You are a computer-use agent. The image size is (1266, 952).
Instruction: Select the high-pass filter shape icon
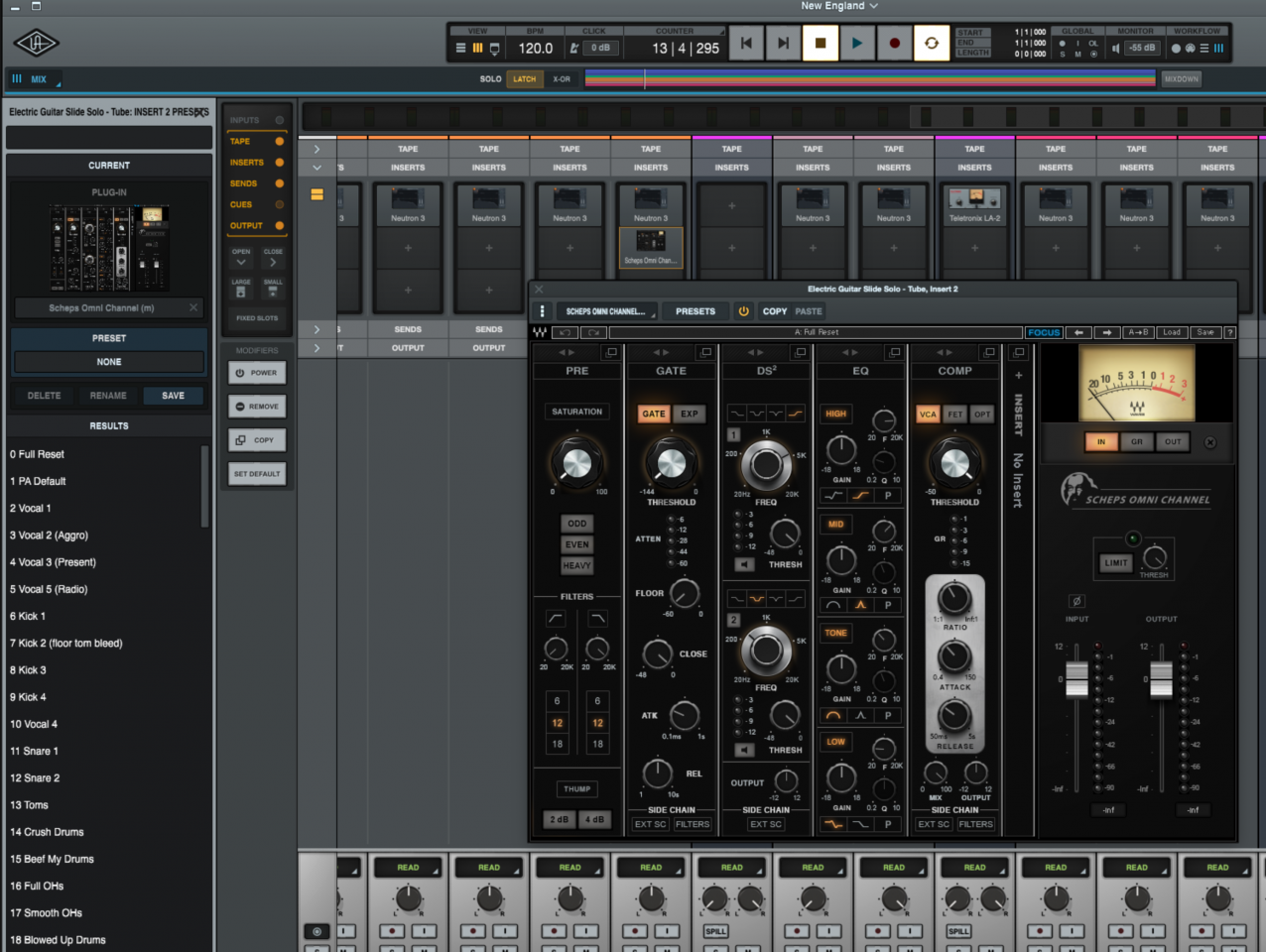coord(556,618)
